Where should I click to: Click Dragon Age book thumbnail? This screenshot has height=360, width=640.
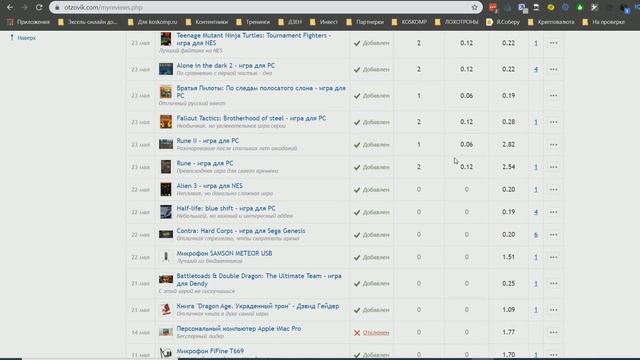pos(166,309)
